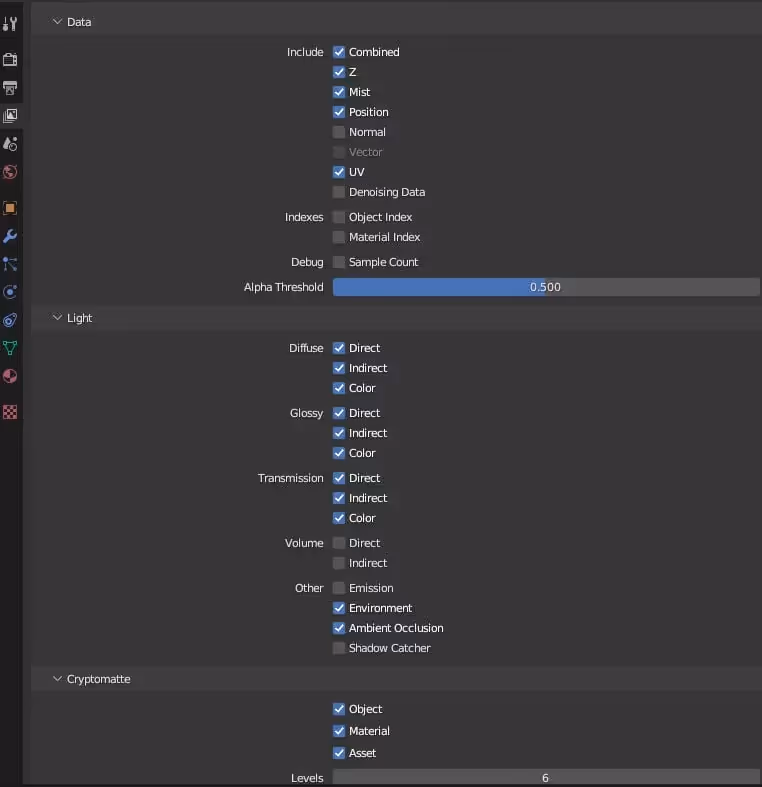This screenshot has width=762, height=787.
Task: Disable Transmission Direct pass
Action: tap(339, 478)
